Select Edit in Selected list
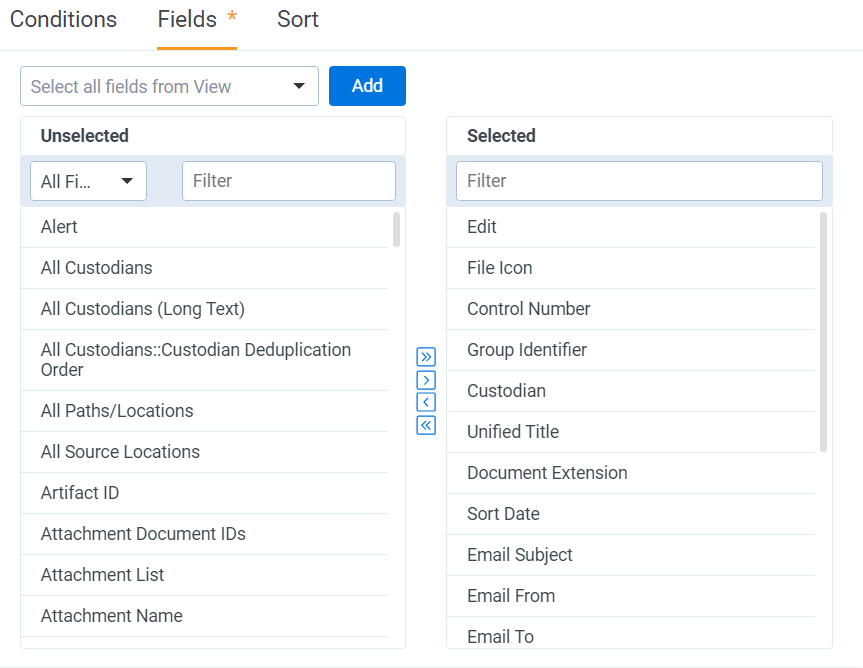 [x=631, y=227]
